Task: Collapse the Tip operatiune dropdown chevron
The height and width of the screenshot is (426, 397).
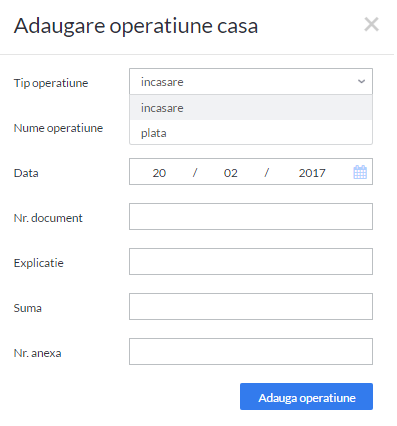Action: click(x=361, y=82)
